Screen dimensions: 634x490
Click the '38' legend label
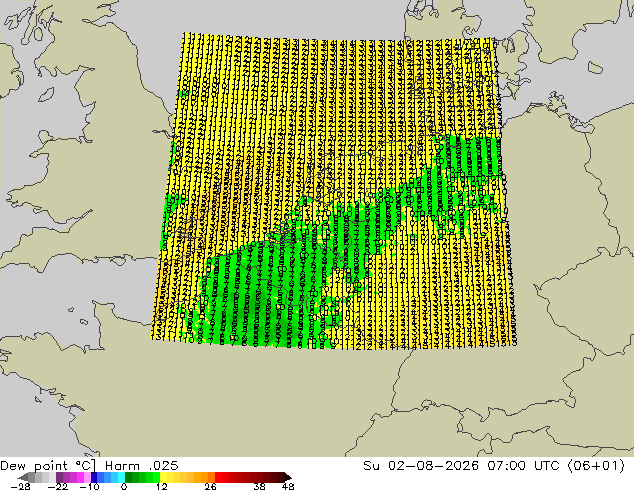tap(260, 486)
